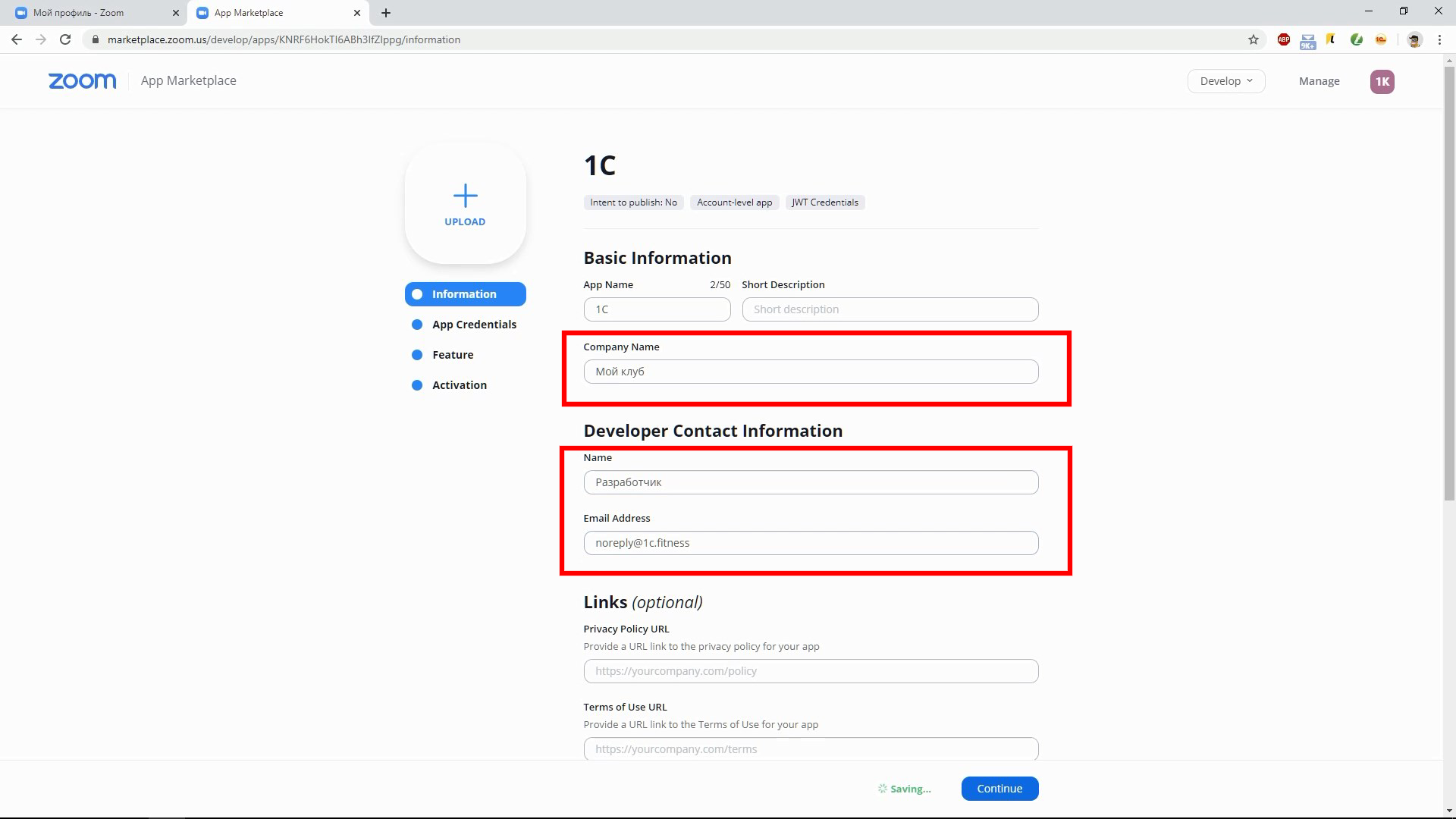This screenshot has height=819, width=1456.
Task: Close the App Marketplace tab
Action: (357, 13)
